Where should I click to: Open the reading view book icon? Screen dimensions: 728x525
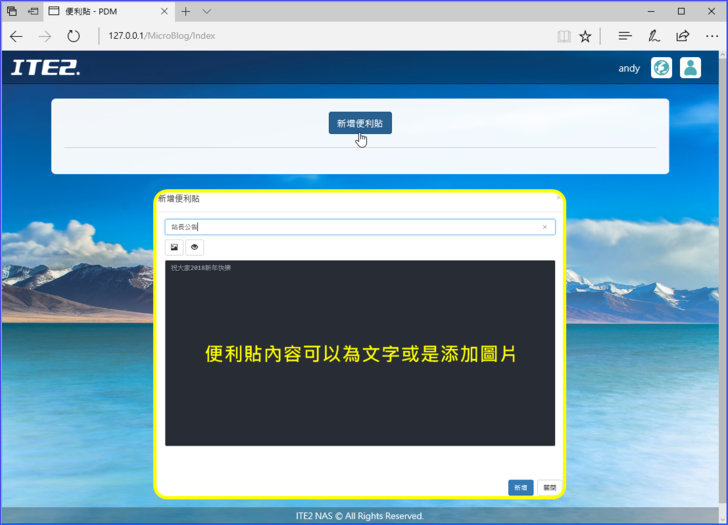[564, 36]
